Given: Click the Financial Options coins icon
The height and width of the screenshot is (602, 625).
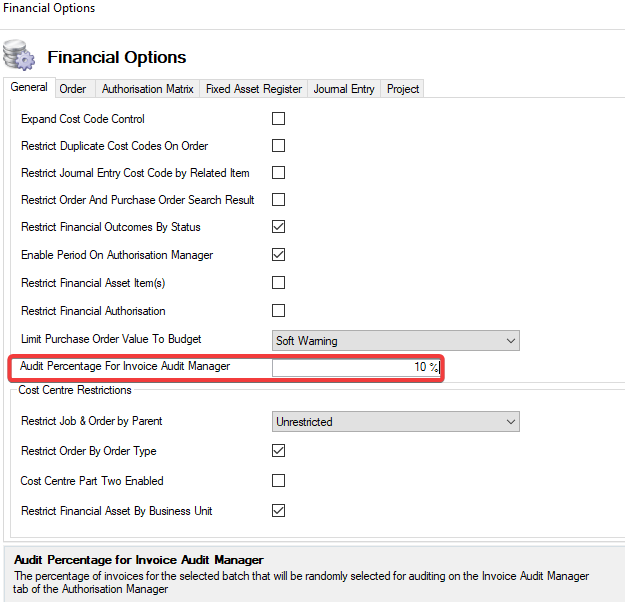Looking at the screenshot, I should (x=17, y=54).
